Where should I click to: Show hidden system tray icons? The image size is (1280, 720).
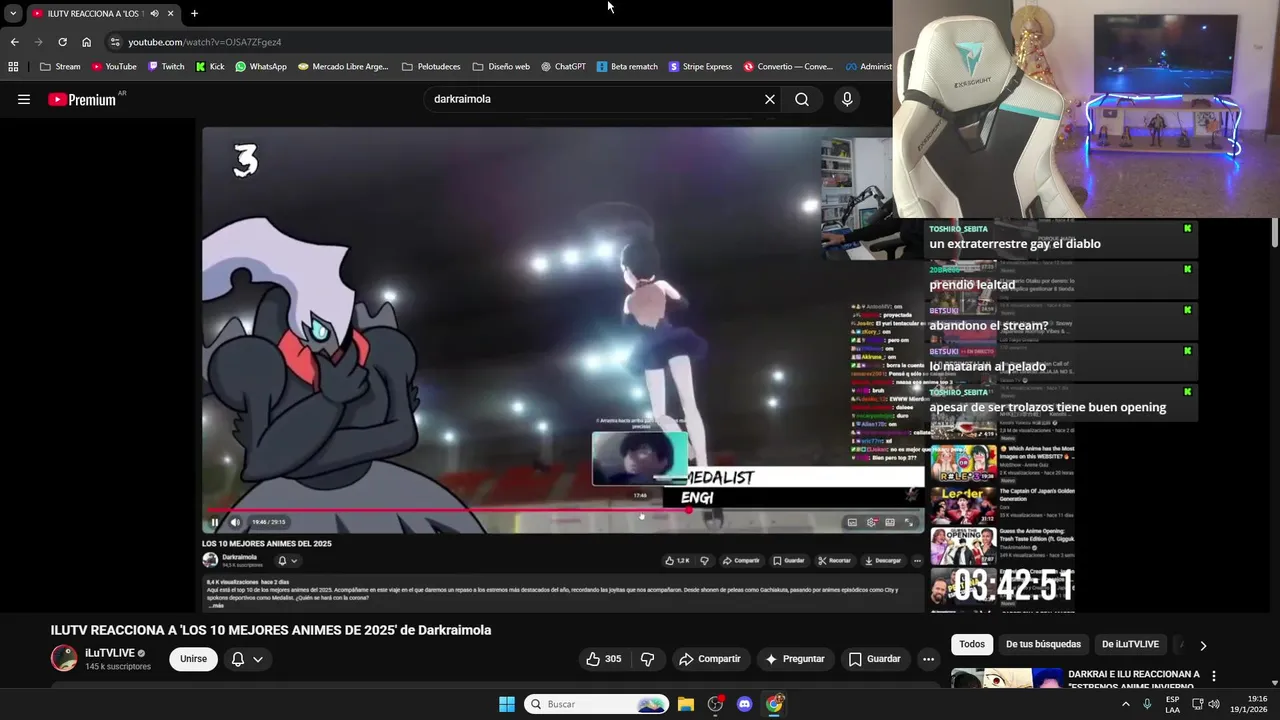tap(1126, 704)
